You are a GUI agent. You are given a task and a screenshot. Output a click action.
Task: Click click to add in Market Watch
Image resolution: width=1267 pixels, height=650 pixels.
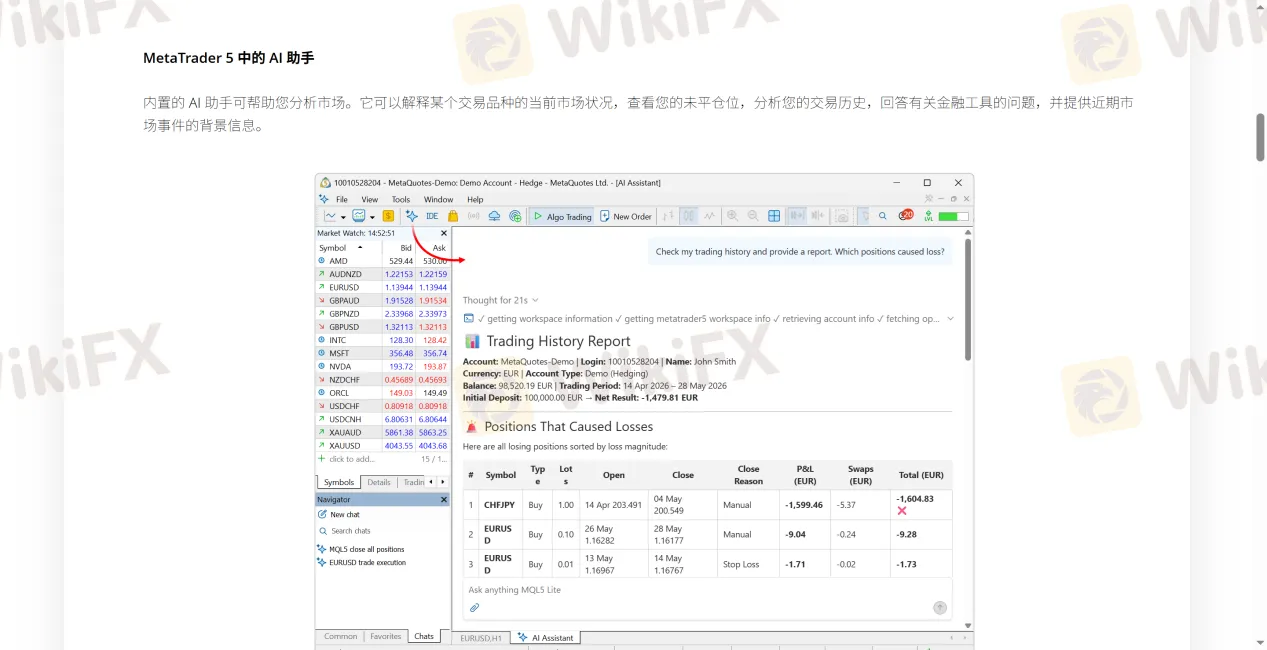click(x=352, y=459)
